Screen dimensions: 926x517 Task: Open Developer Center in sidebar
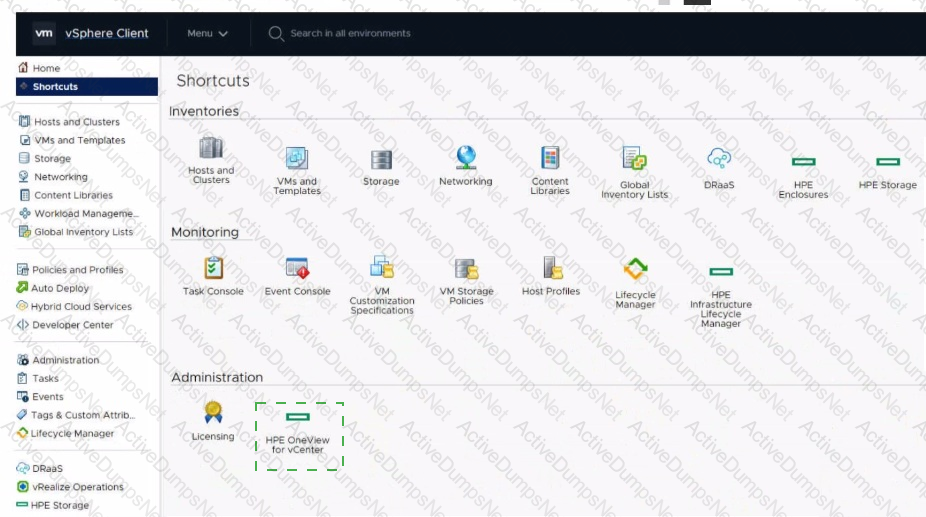(72, 325)
